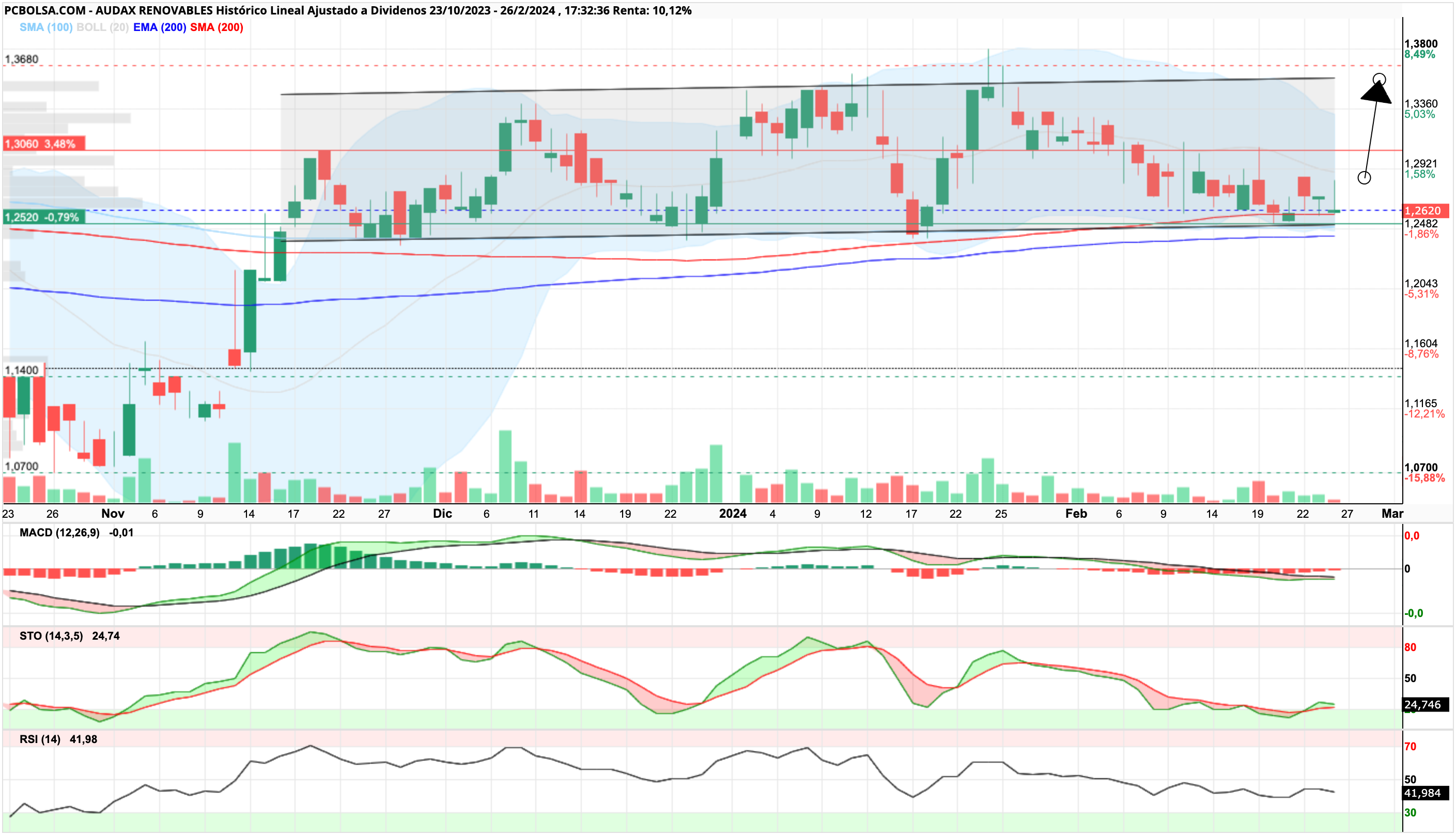Click the '23' first date label
The image size is (1456, 835).
(x=8, y=515)
